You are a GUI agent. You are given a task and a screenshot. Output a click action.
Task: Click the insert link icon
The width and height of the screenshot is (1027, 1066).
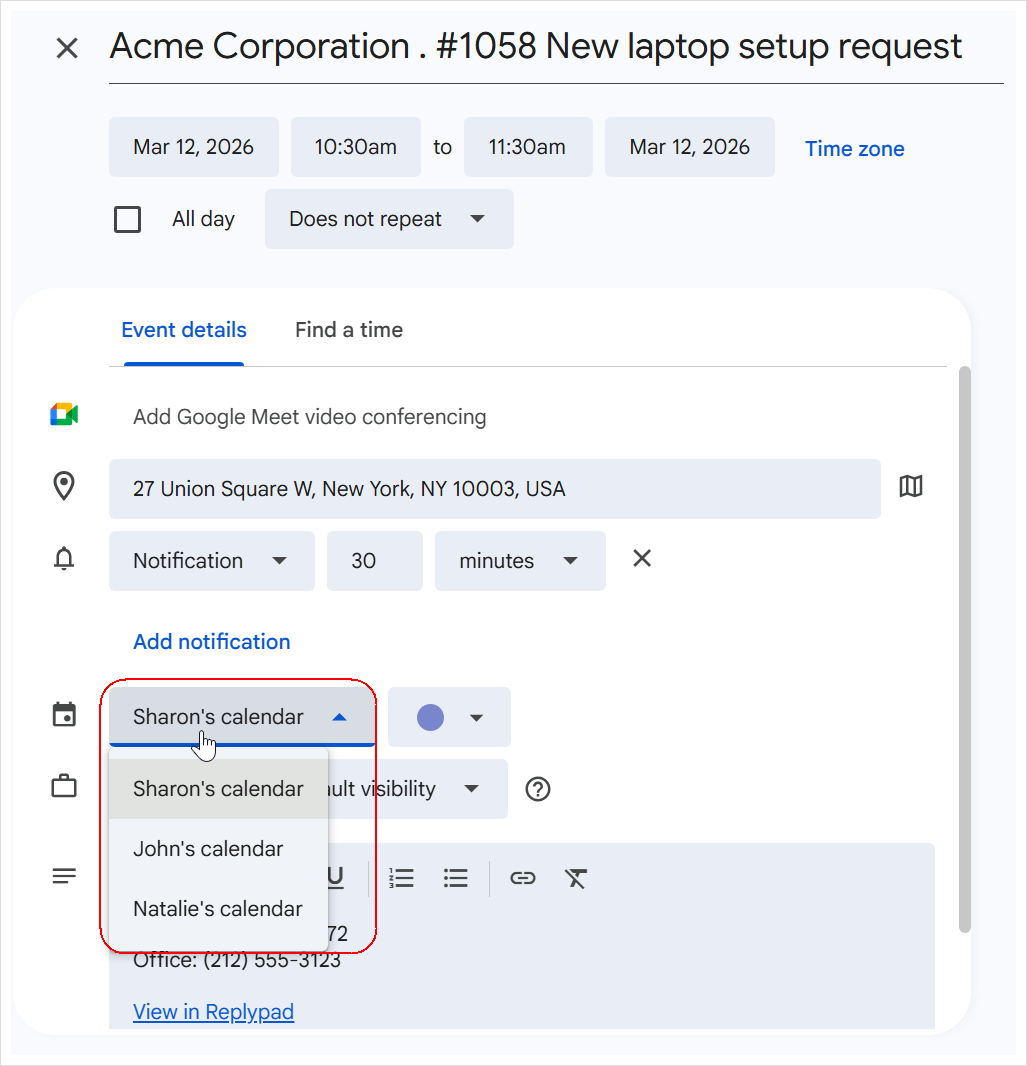(522, 878)
